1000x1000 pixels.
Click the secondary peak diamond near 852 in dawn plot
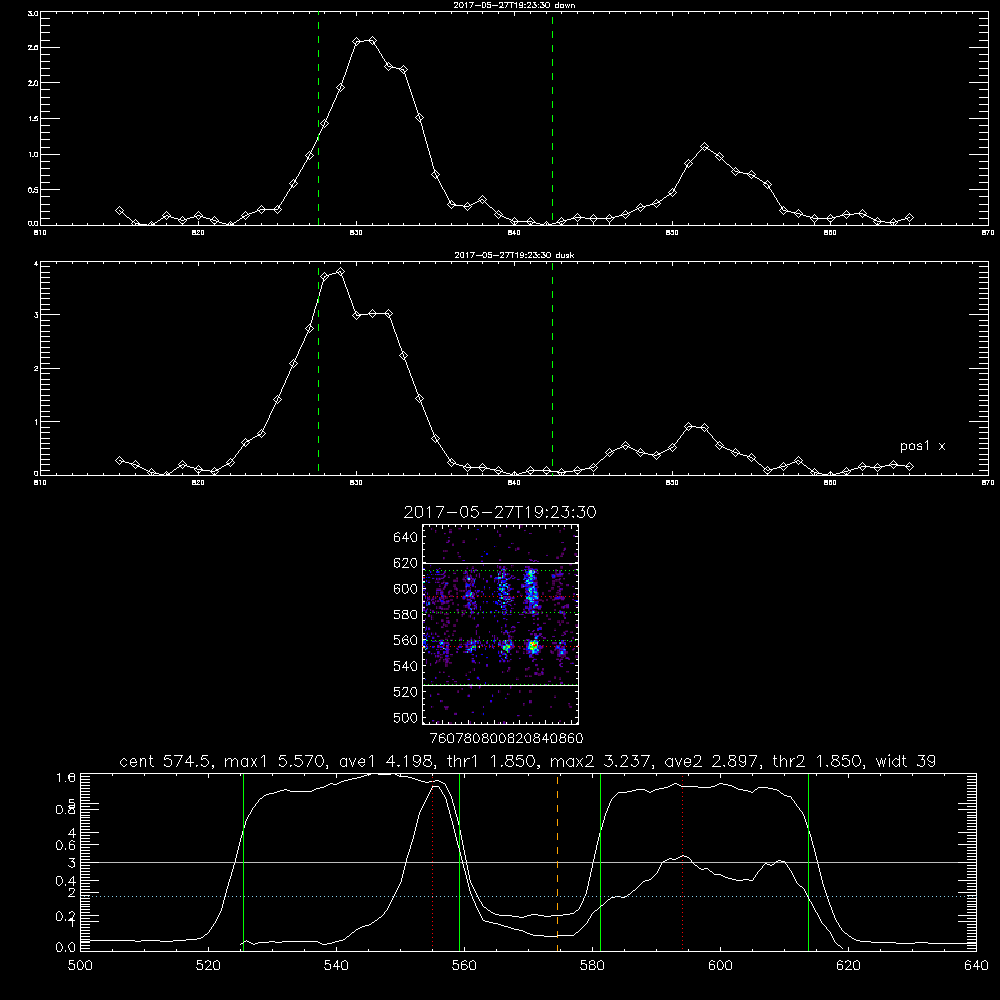pyautogui.click(x=704, y=147)
